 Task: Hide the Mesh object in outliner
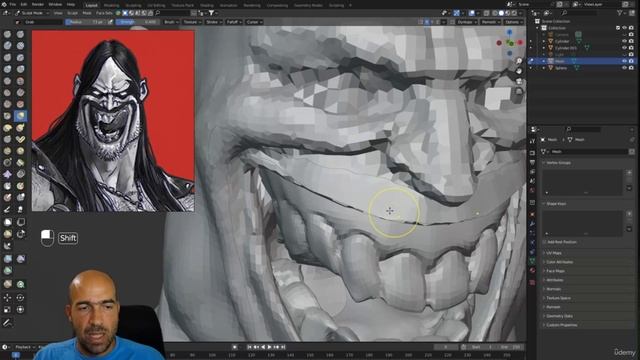624,61
